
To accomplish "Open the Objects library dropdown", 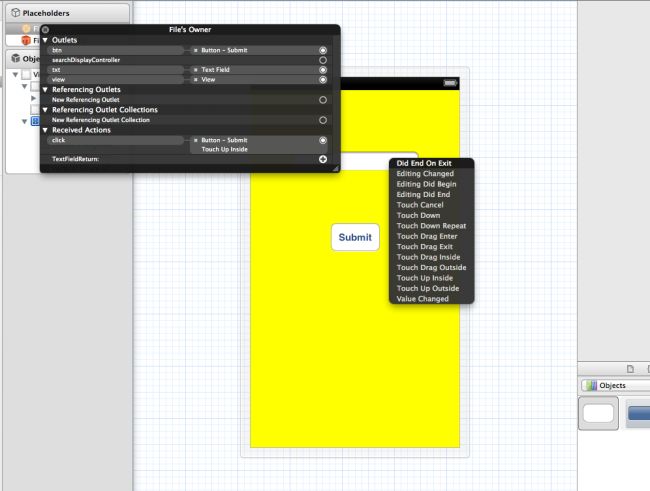I will click(x=616, y=385).
